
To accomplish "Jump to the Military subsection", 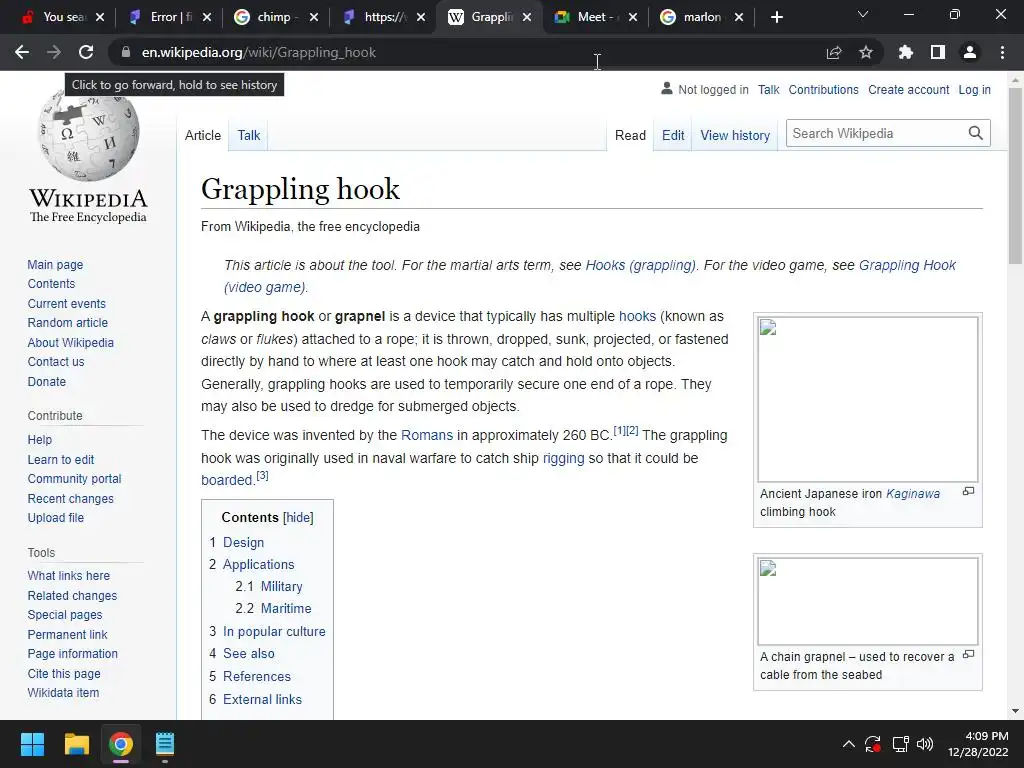I will tap(281, 586).
